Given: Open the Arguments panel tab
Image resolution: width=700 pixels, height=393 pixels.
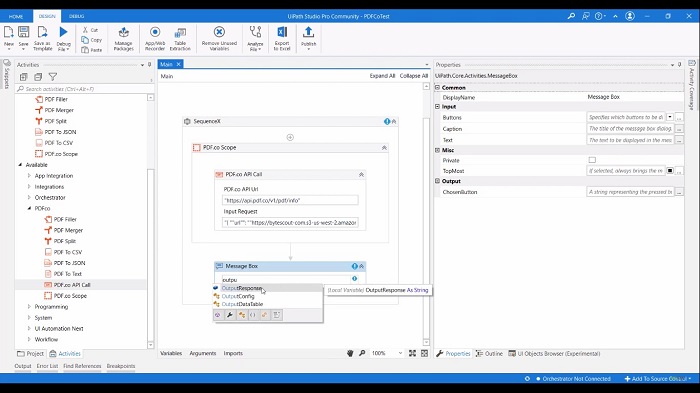Looking at the screenshot, I should pyautogui.click(x=203, y=353).
